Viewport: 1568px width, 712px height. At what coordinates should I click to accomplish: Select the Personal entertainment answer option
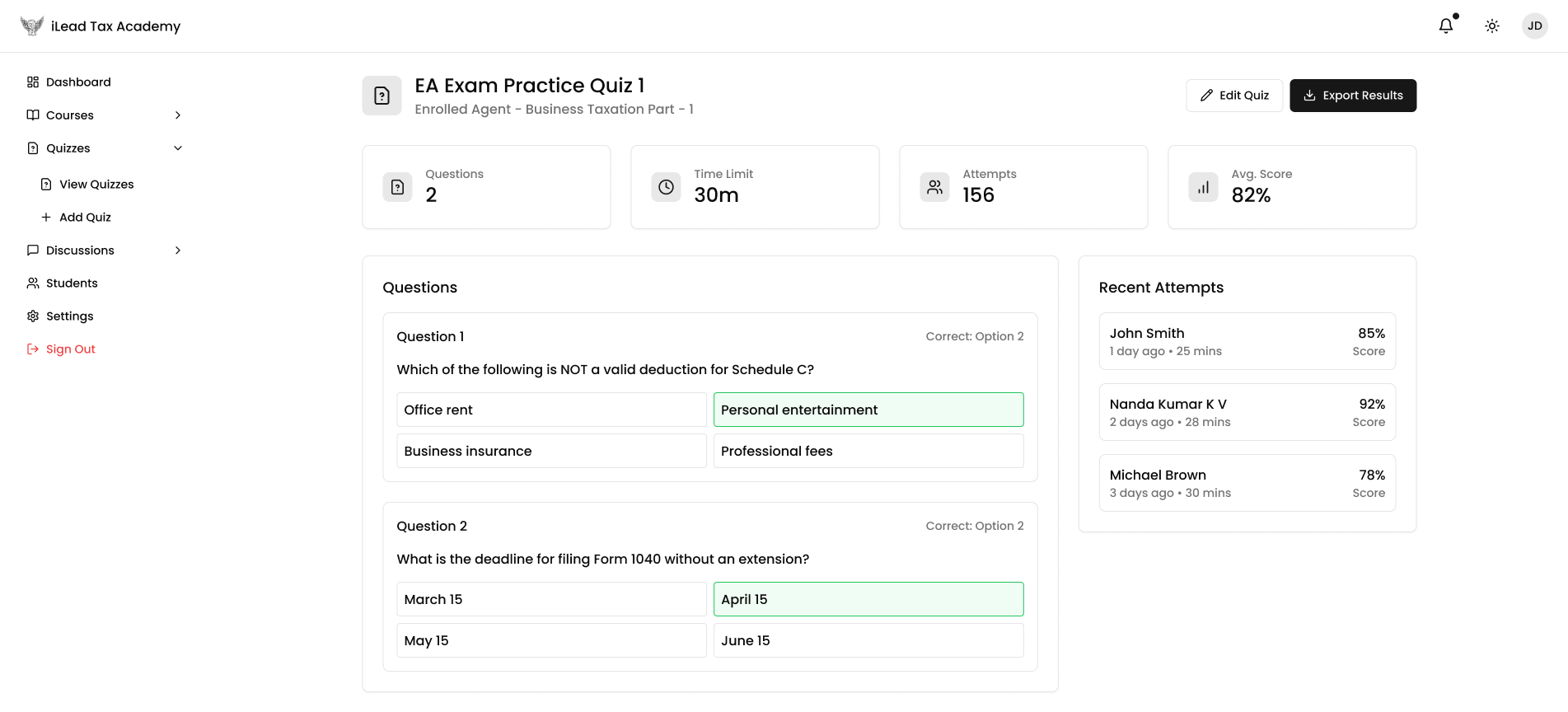868,410
